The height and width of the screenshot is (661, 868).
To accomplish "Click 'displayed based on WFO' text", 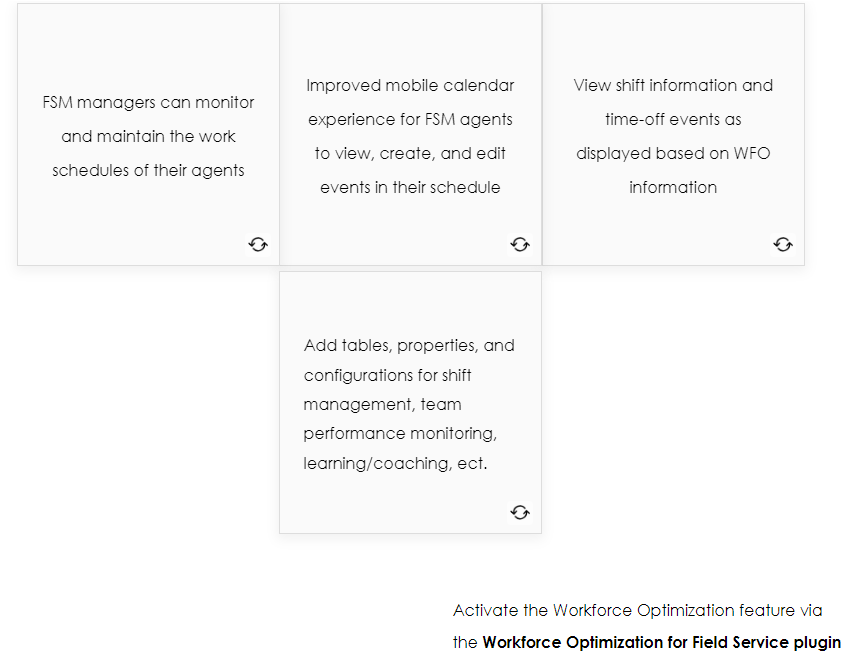I will 673,154.
